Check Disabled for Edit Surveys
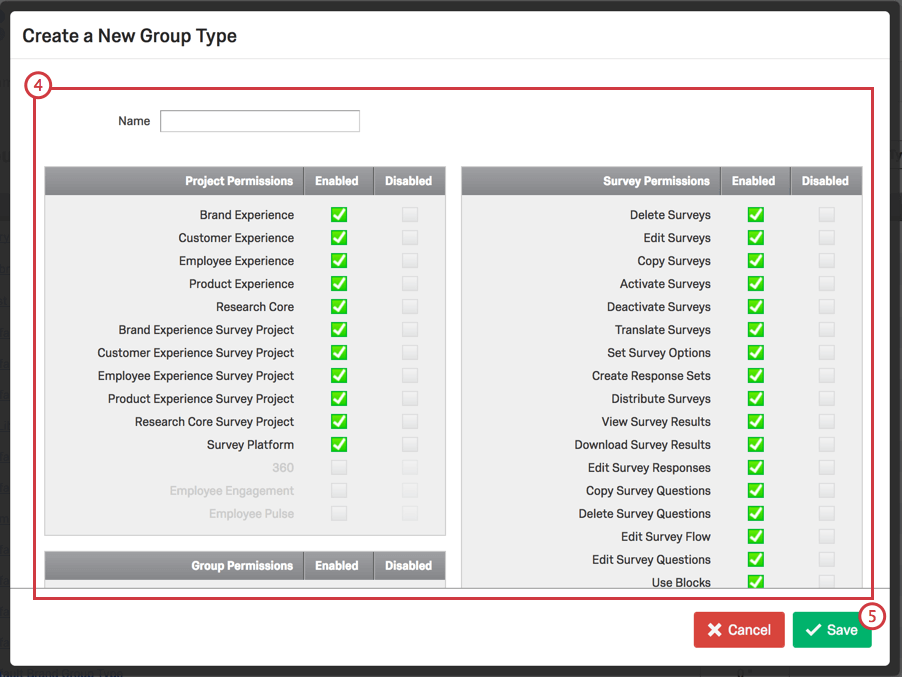Viewport: 902px width, 677px height. (827, 237)
